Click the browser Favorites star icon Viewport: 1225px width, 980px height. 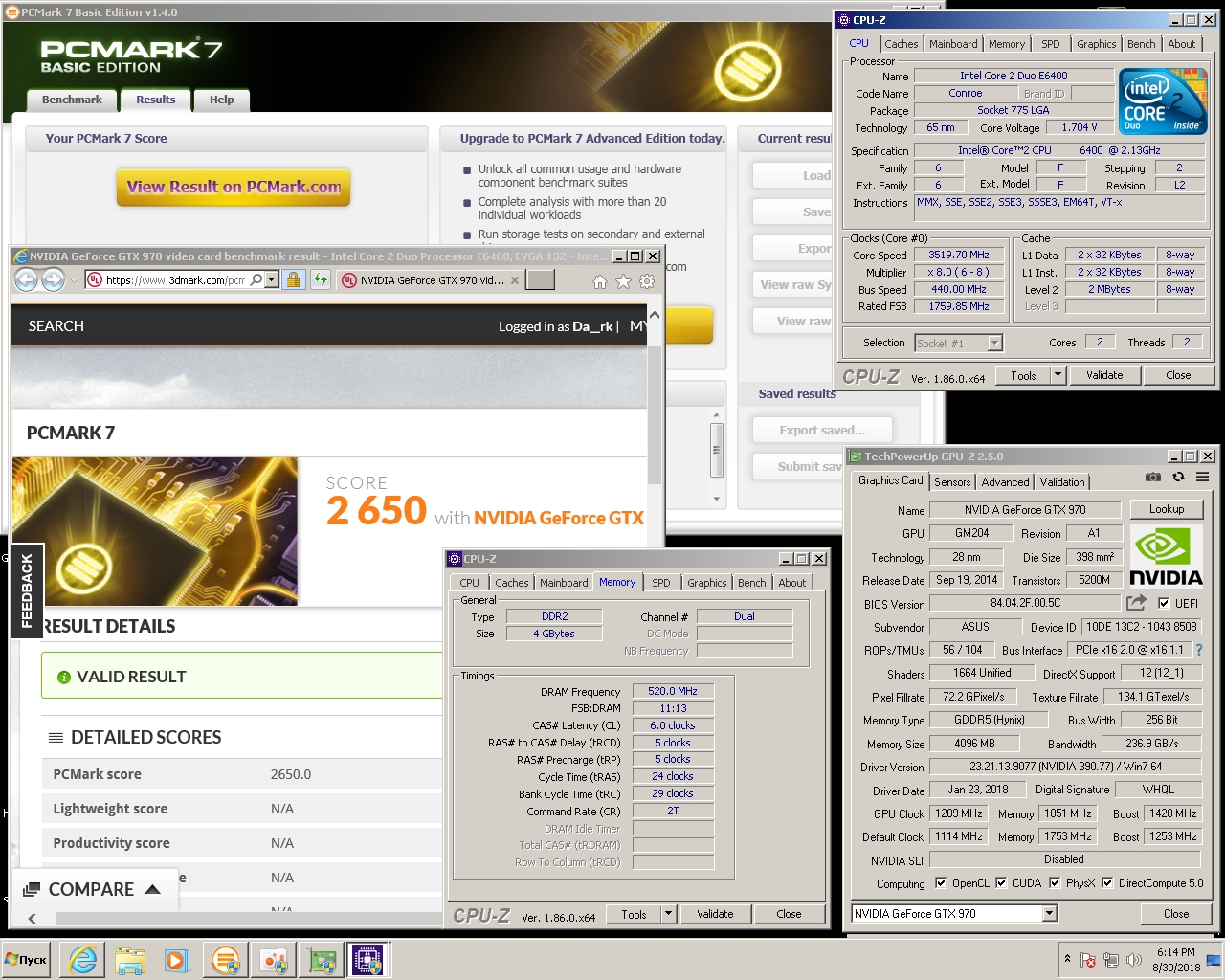[623, 281]
